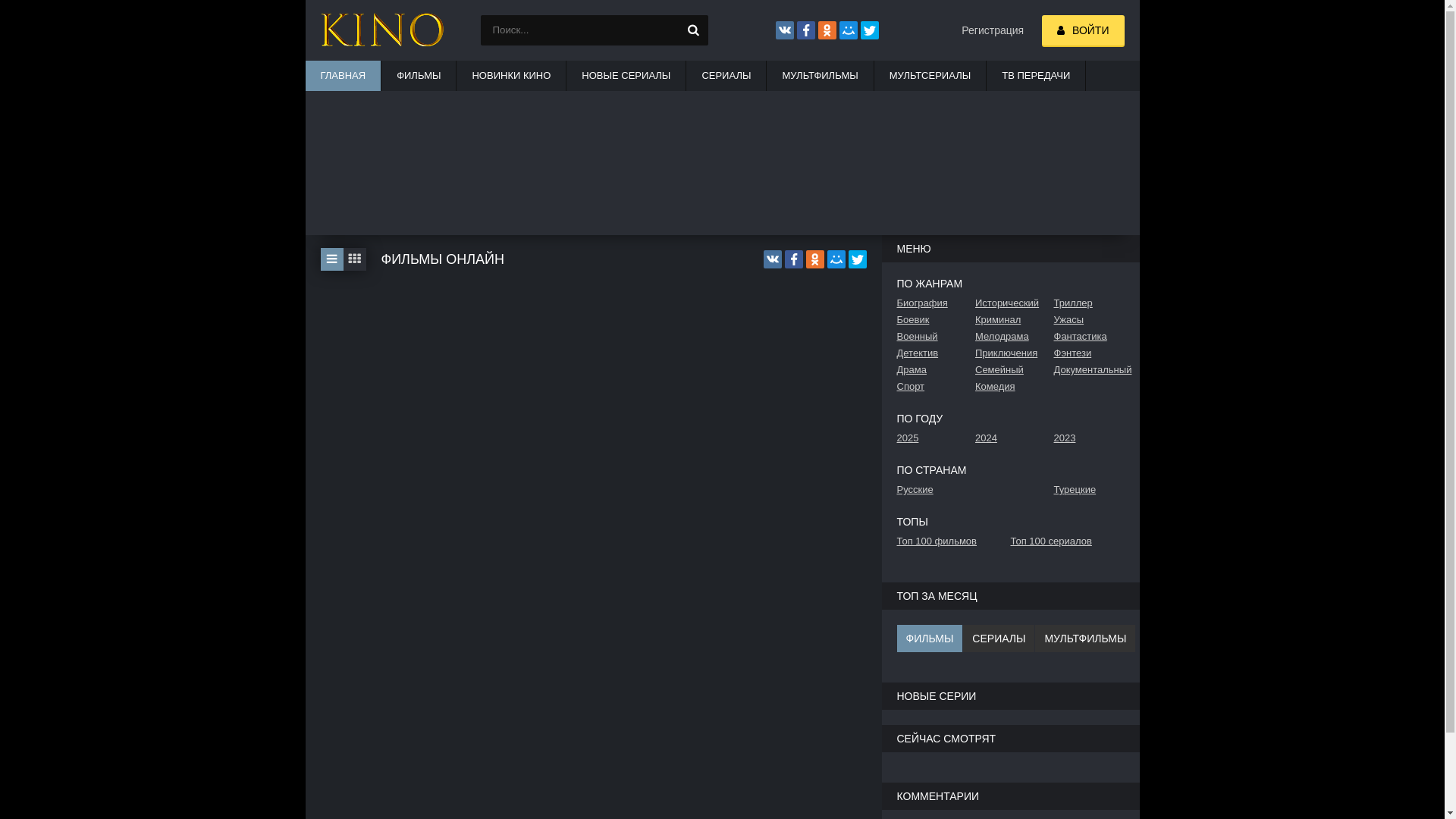Select СЕРИАЛЫ tab in top of month
The image size is (1456, 819).
(998, 639)
